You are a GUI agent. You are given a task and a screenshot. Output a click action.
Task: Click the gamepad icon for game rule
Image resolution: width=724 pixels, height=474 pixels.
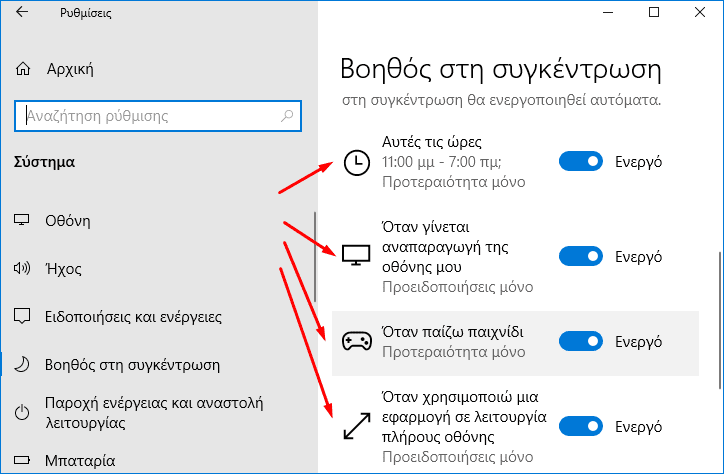pyautogui.click(x=356, y=341)
